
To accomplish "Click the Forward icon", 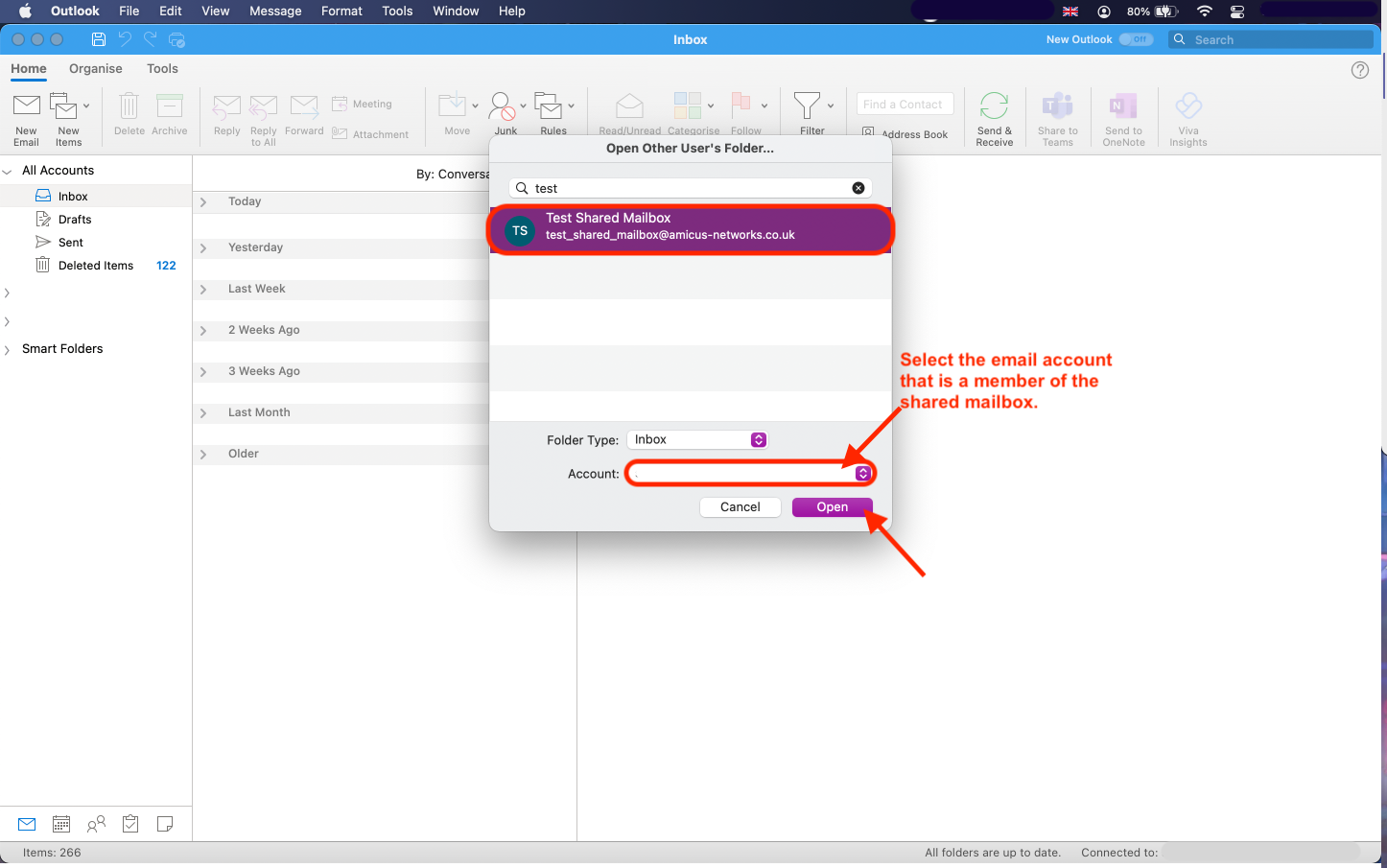I will [x=304, y=106].
